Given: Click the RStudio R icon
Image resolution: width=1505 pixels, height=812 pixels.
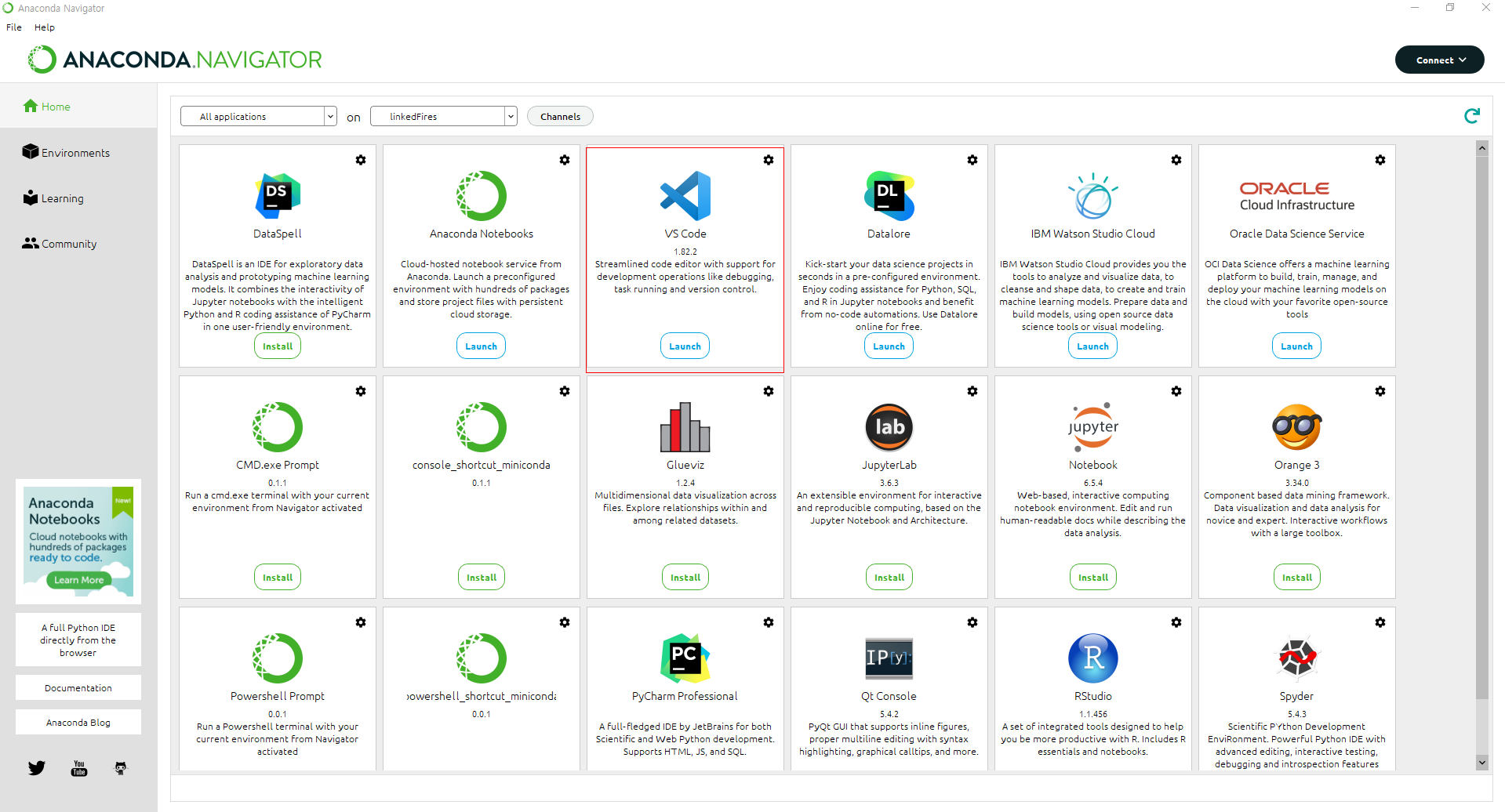Looking at the screenshot, I should [x=1093, y=658].
